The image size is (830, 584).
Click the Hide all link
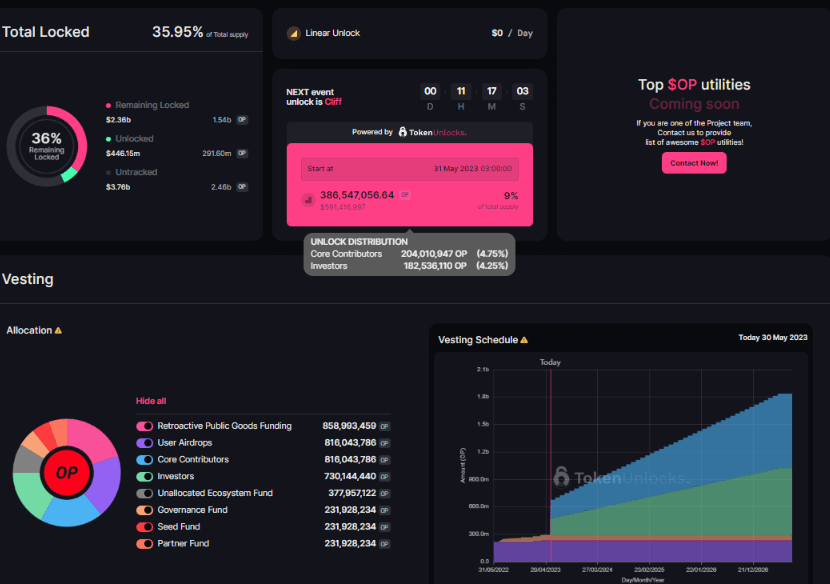click(151, 401)
